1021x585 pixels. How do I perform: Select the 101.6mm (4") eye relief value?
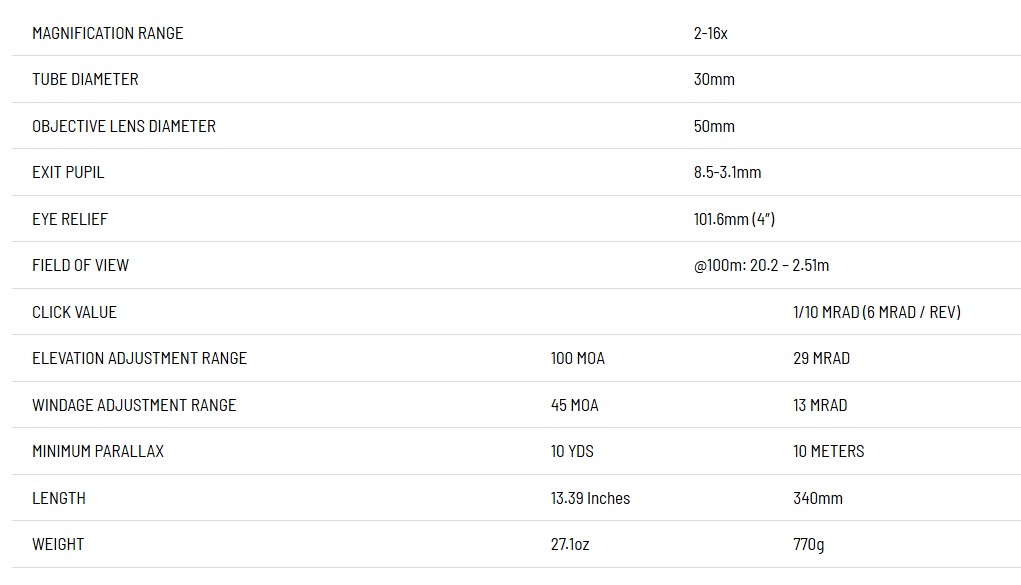(x=734, y=219)
